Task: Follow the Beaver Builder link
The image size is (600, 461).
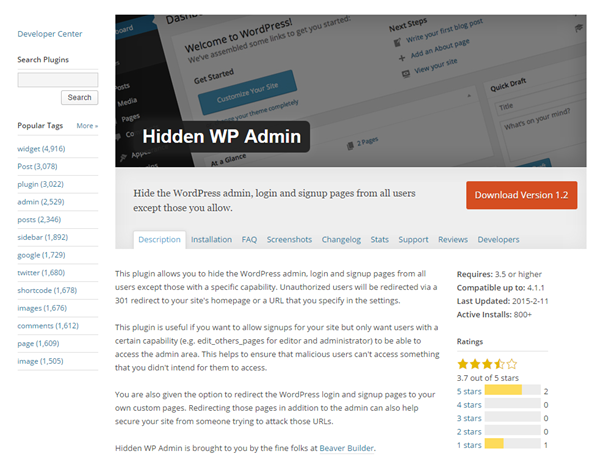Action: pyautogui.click(x=347, y=448)
